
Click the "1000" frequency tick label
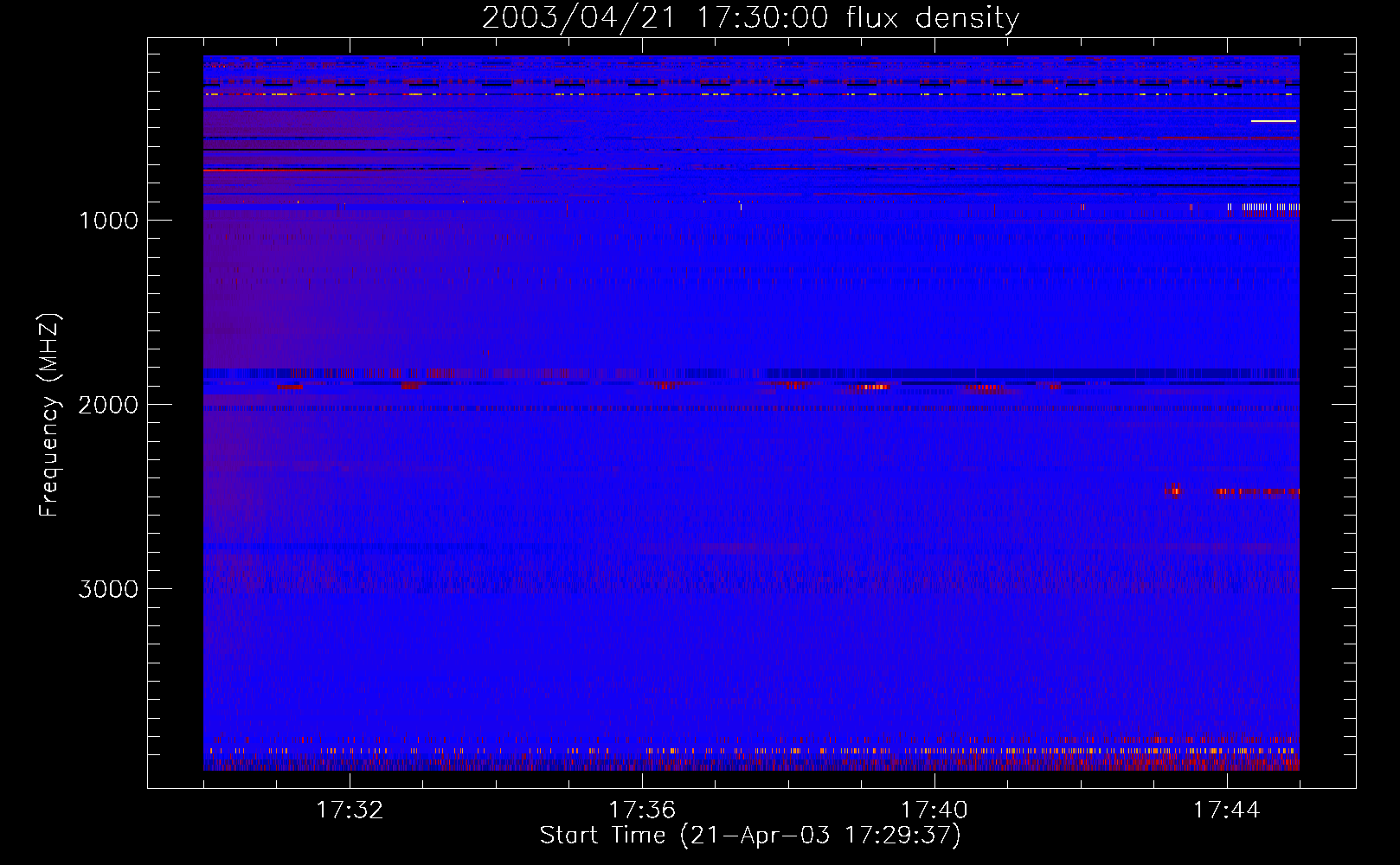[108, 220]
